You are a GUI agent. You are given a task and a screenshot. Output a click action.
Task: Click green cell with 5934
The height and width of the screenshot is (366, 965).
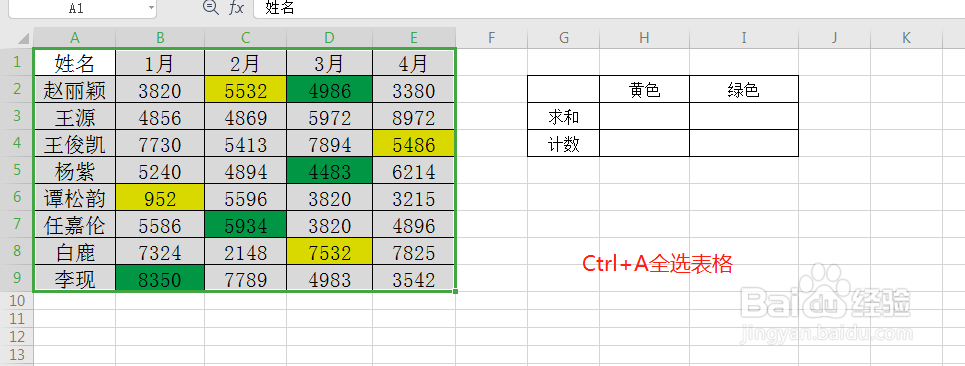(246, 225)
